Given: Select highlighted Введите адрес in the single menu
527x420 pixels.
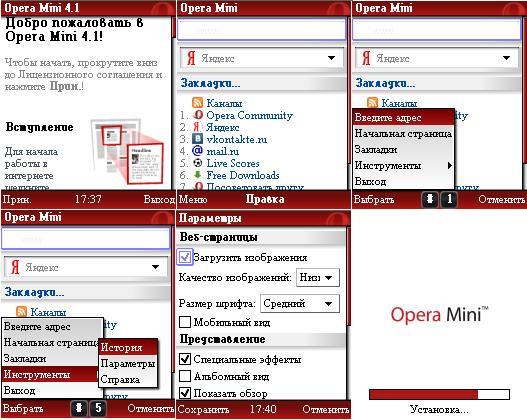Looking at the screenshot, I should pos(403,118).
